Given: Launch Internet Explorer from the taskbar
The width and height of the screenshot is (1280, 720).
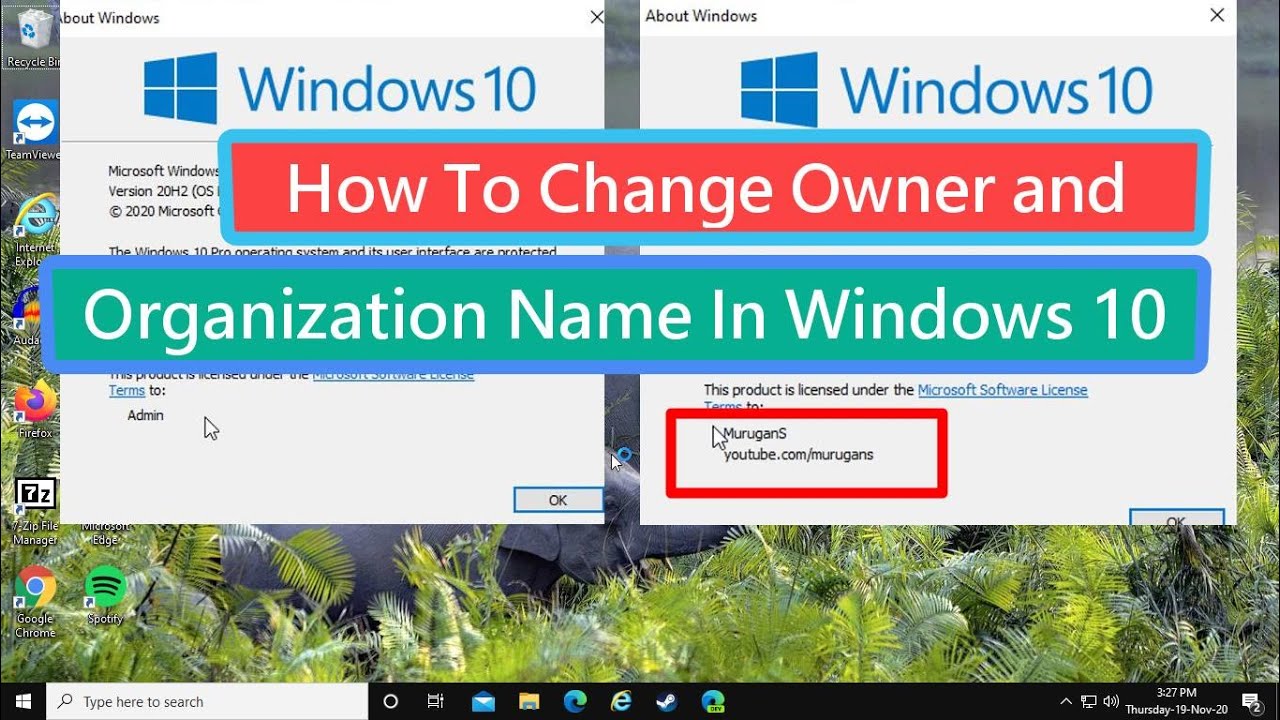Looking at the screenshot, I should coord(621,702).
